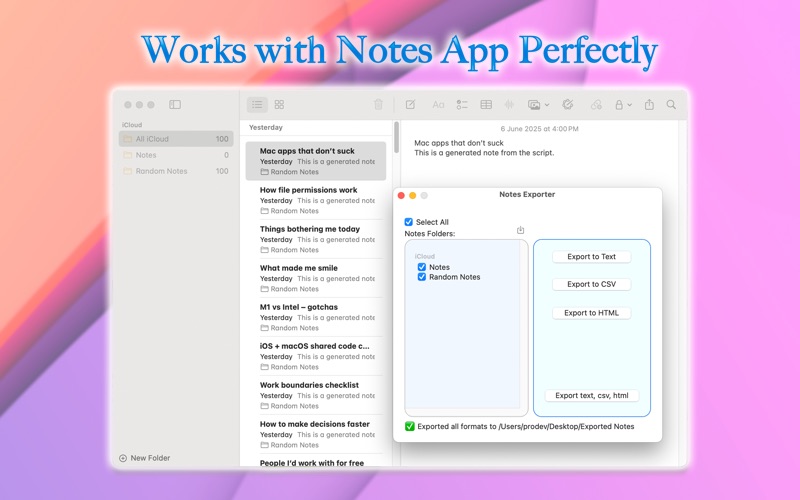Click Export to Text button

click(591, 257)
